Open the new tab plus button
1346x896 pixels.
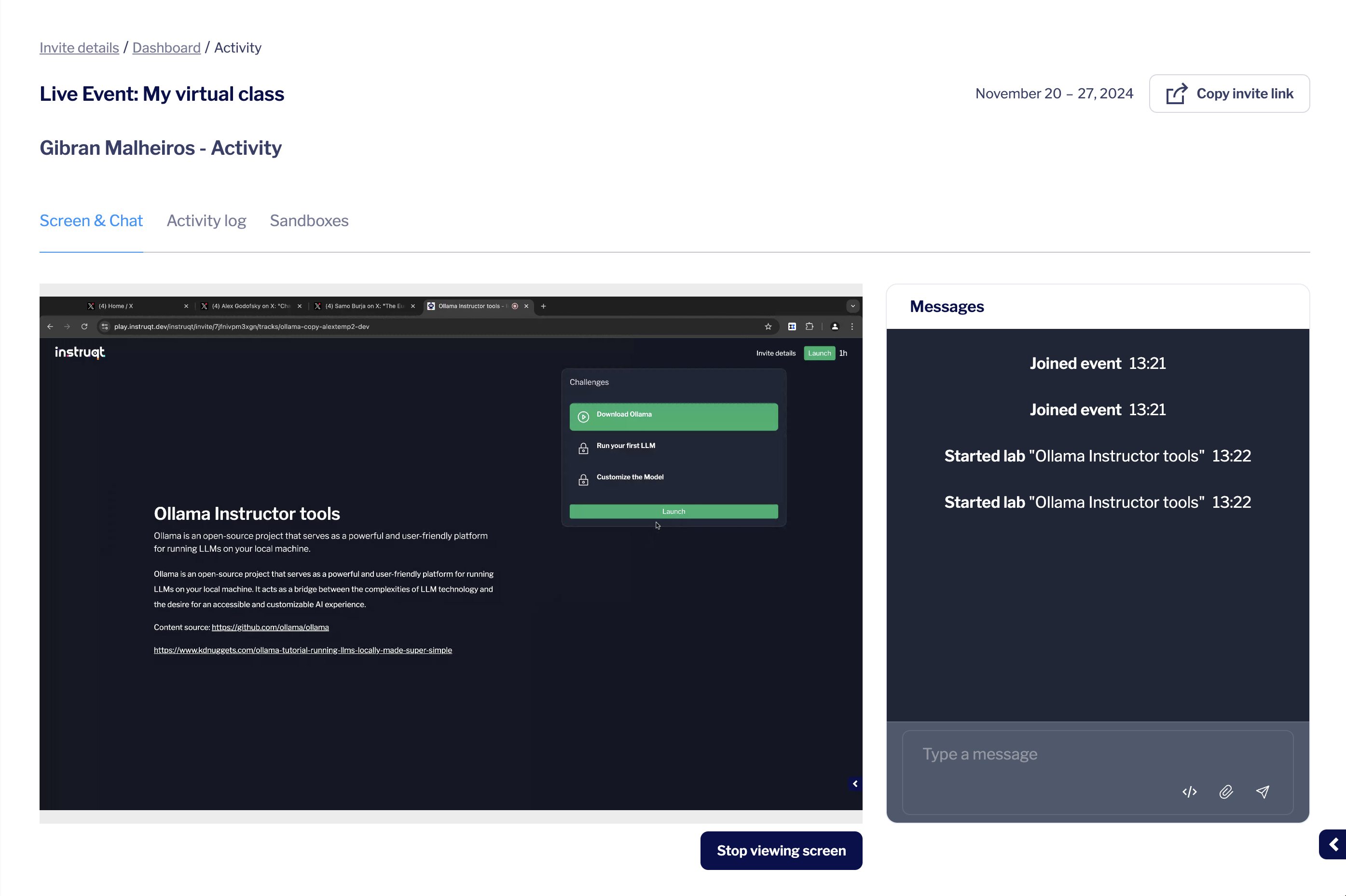[544, 306]
